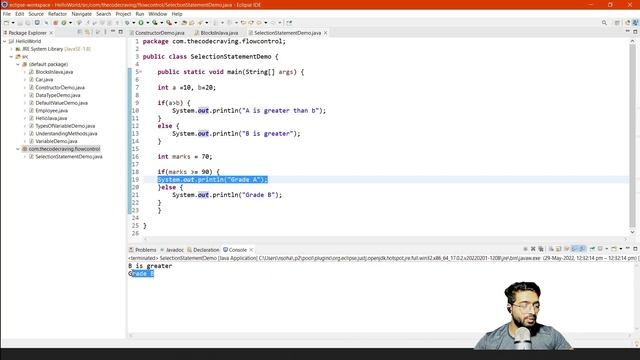This screenshot has height=360, width=640.
Task: Click the New file toolbar icon
Action: pos(7,23)
